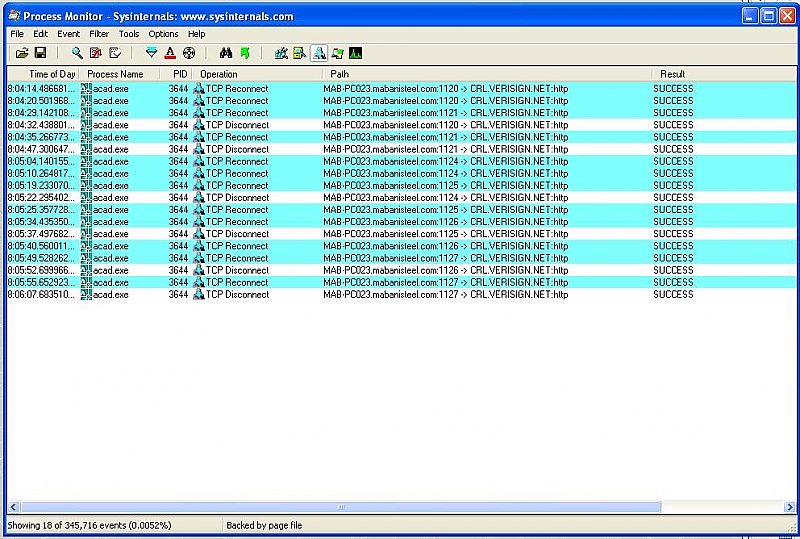Toggle Show Network Activity icon
Screen dimensions: 800x539
pyautogui.click(x=319, y=53)
